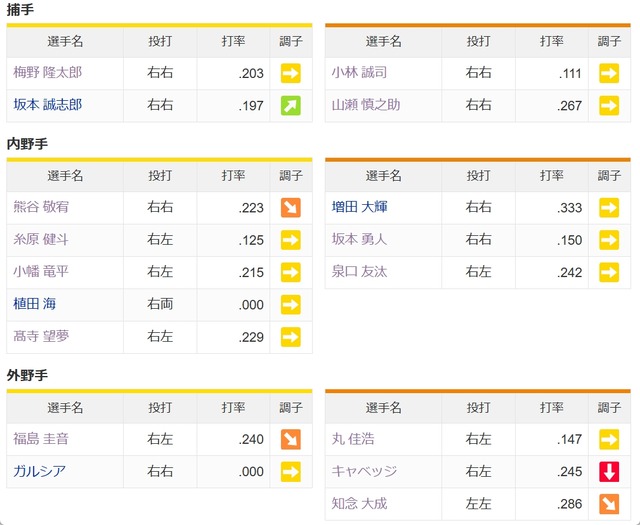Click the 打率 header in left 捕手 table

[233, 41]
